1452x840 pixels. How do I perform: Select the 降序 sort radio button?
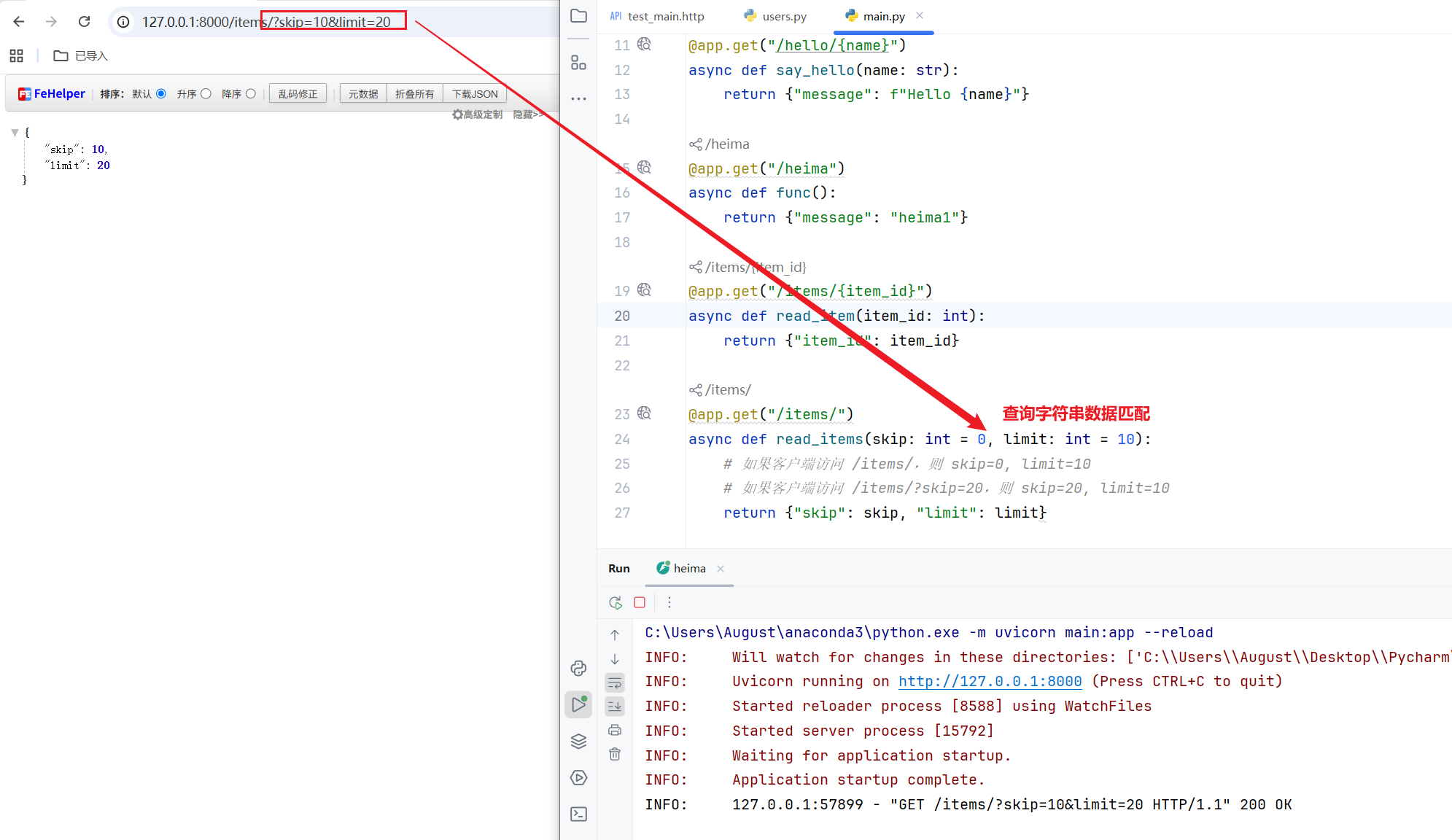251,93
